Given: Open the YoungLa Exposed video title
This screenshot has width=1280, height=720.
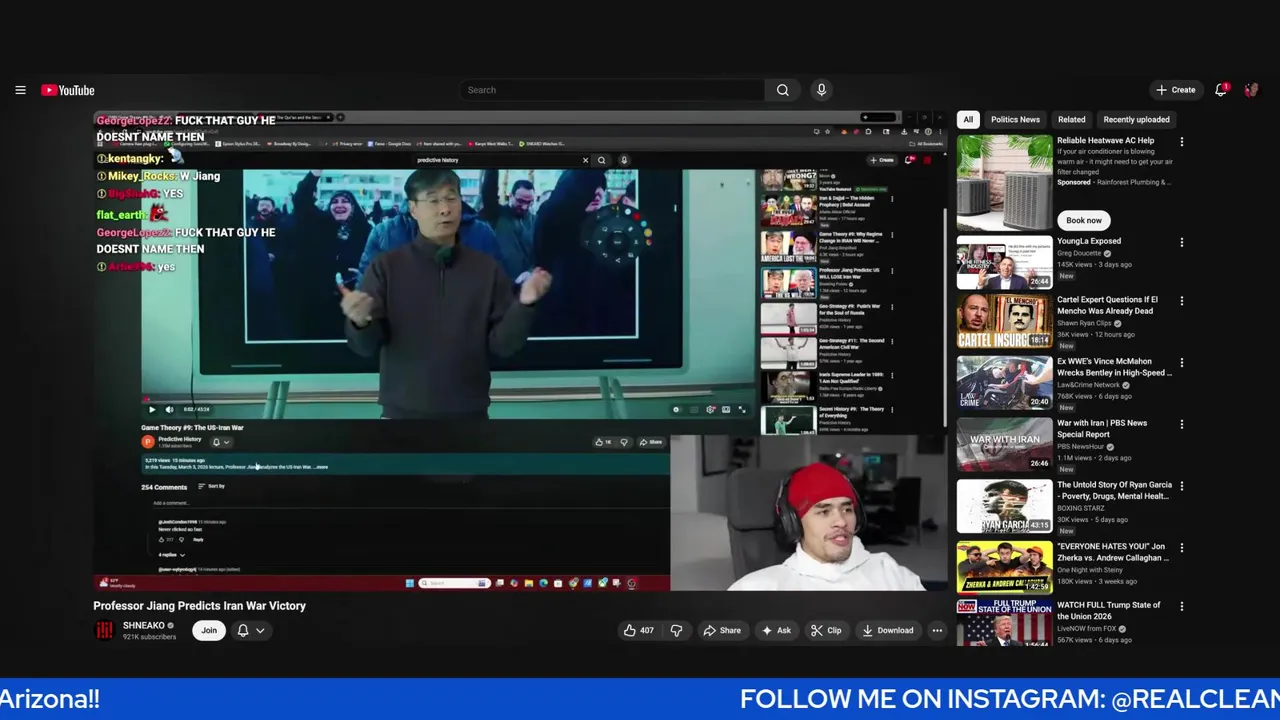Looking at the screenshot, I should [x=1089, y=241].
